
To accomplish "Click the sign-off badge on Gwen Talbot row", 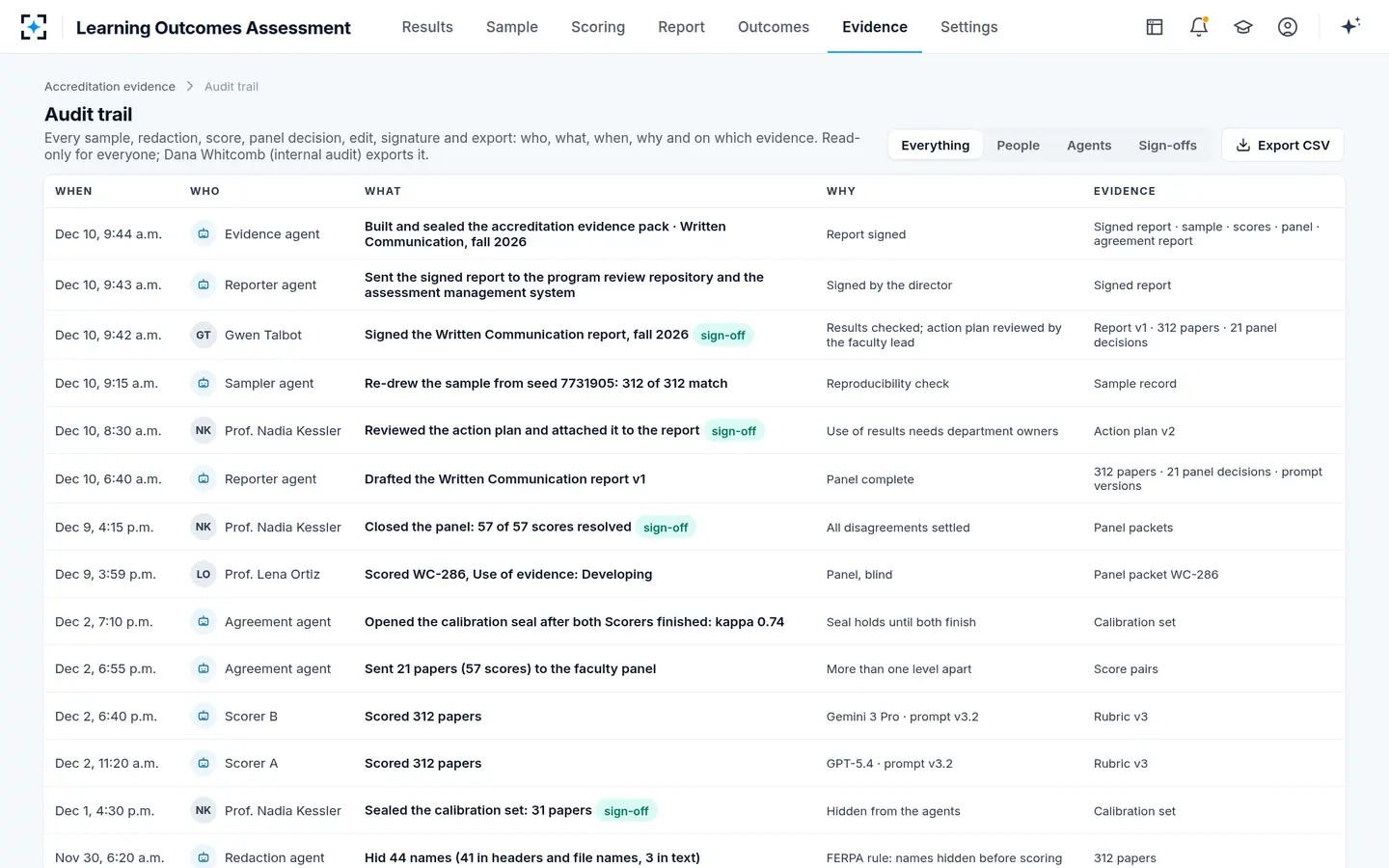I will 722,336.
